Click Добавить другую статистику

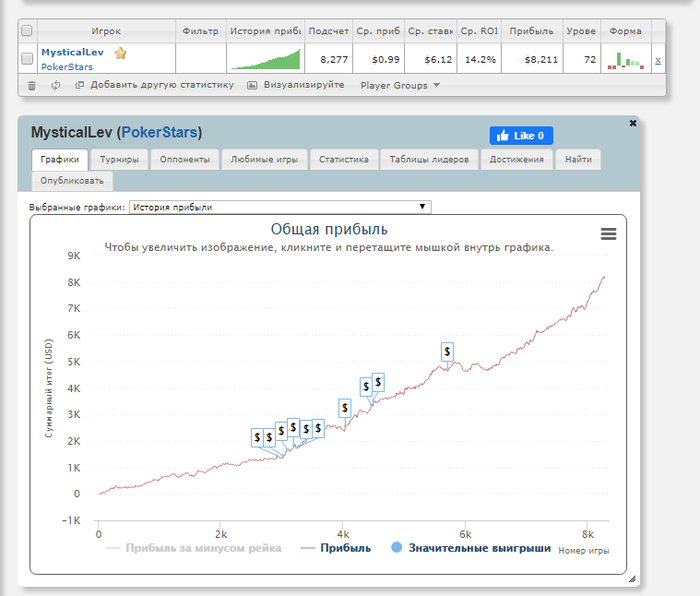[x=154, y=85]
